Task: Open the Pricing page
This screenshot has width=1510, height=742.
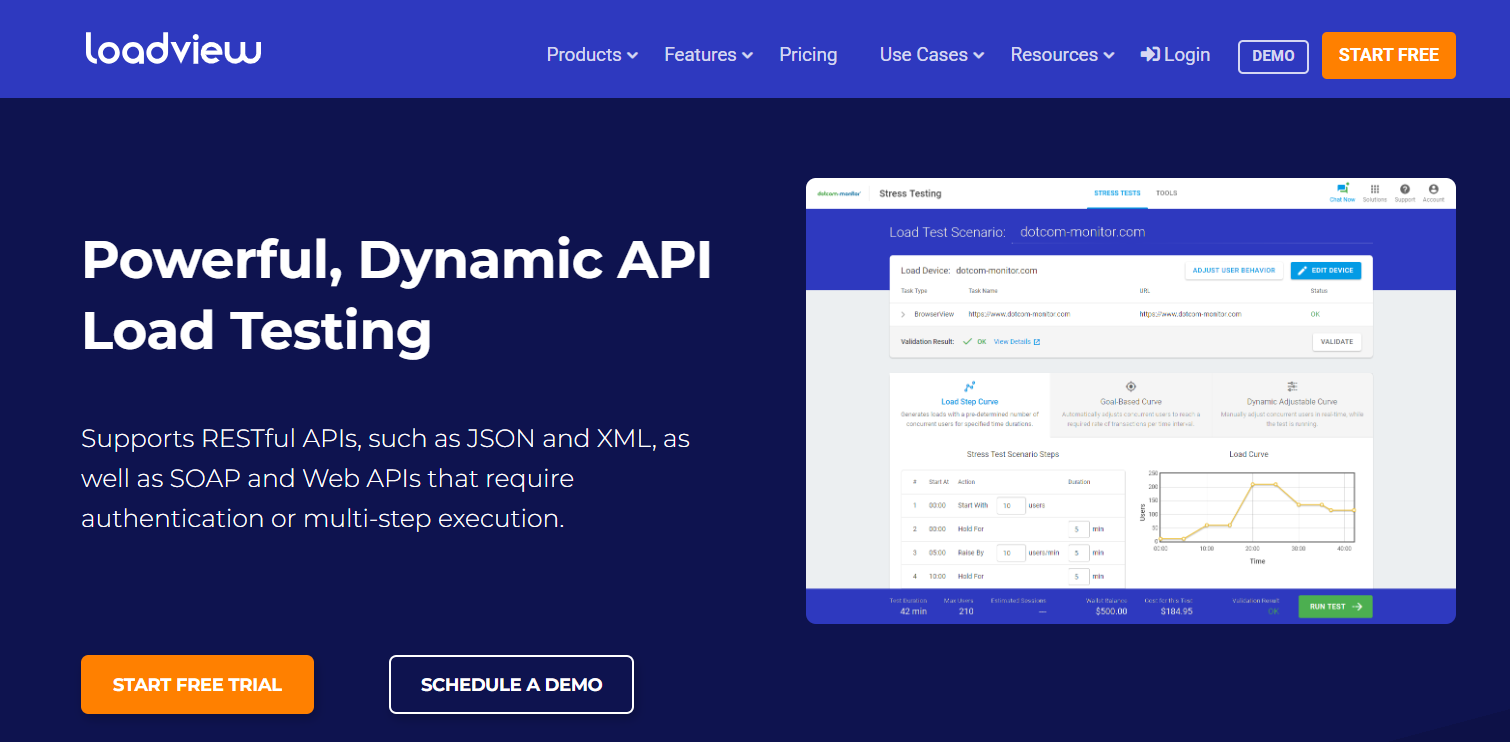Action: pyautogui.click(x=808, y=55)
